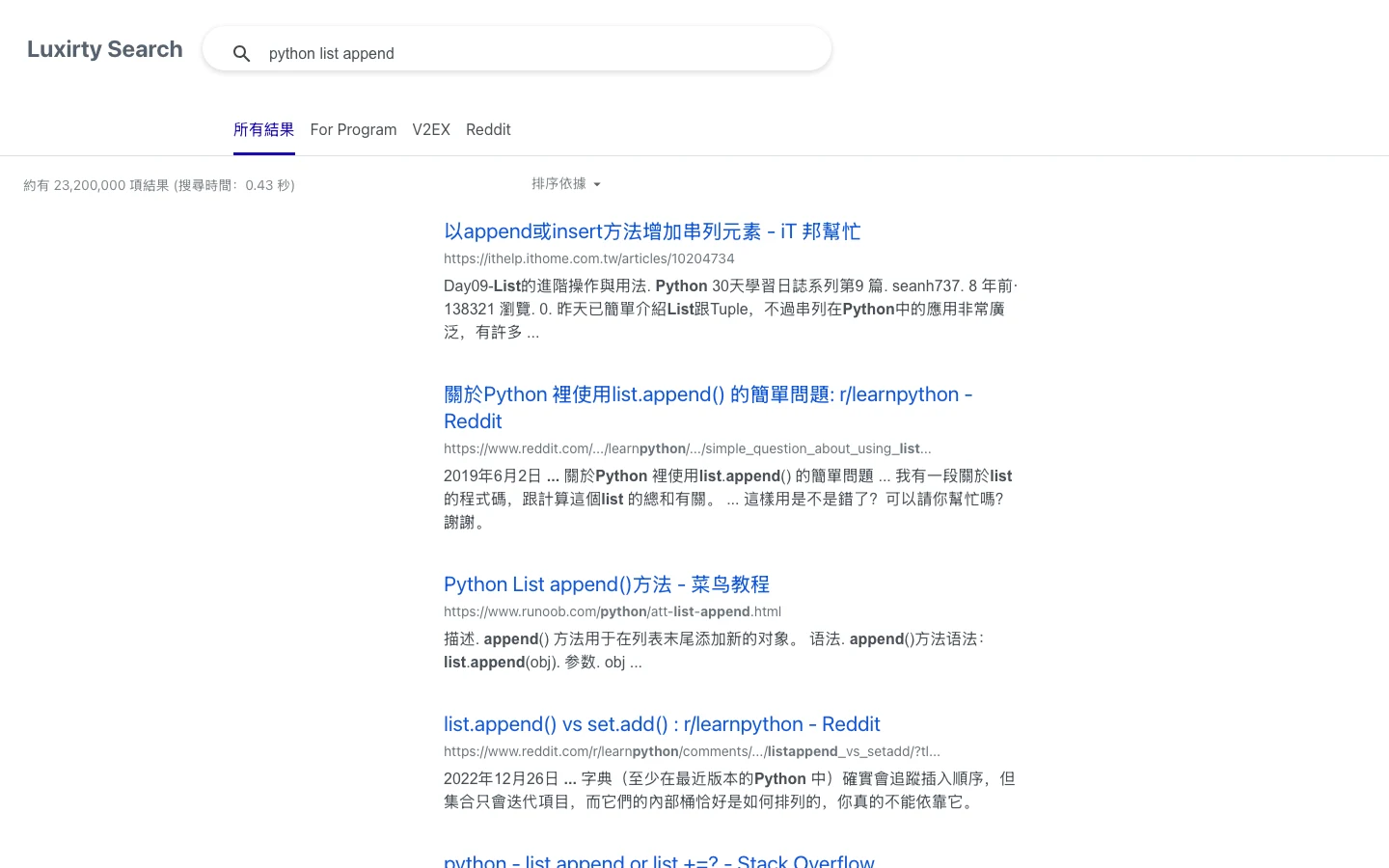Image resolution: width=1389 pixels, height=868 pixels.
Task: Switch to the Reddit tab
Action: click(x=488, y=129)
